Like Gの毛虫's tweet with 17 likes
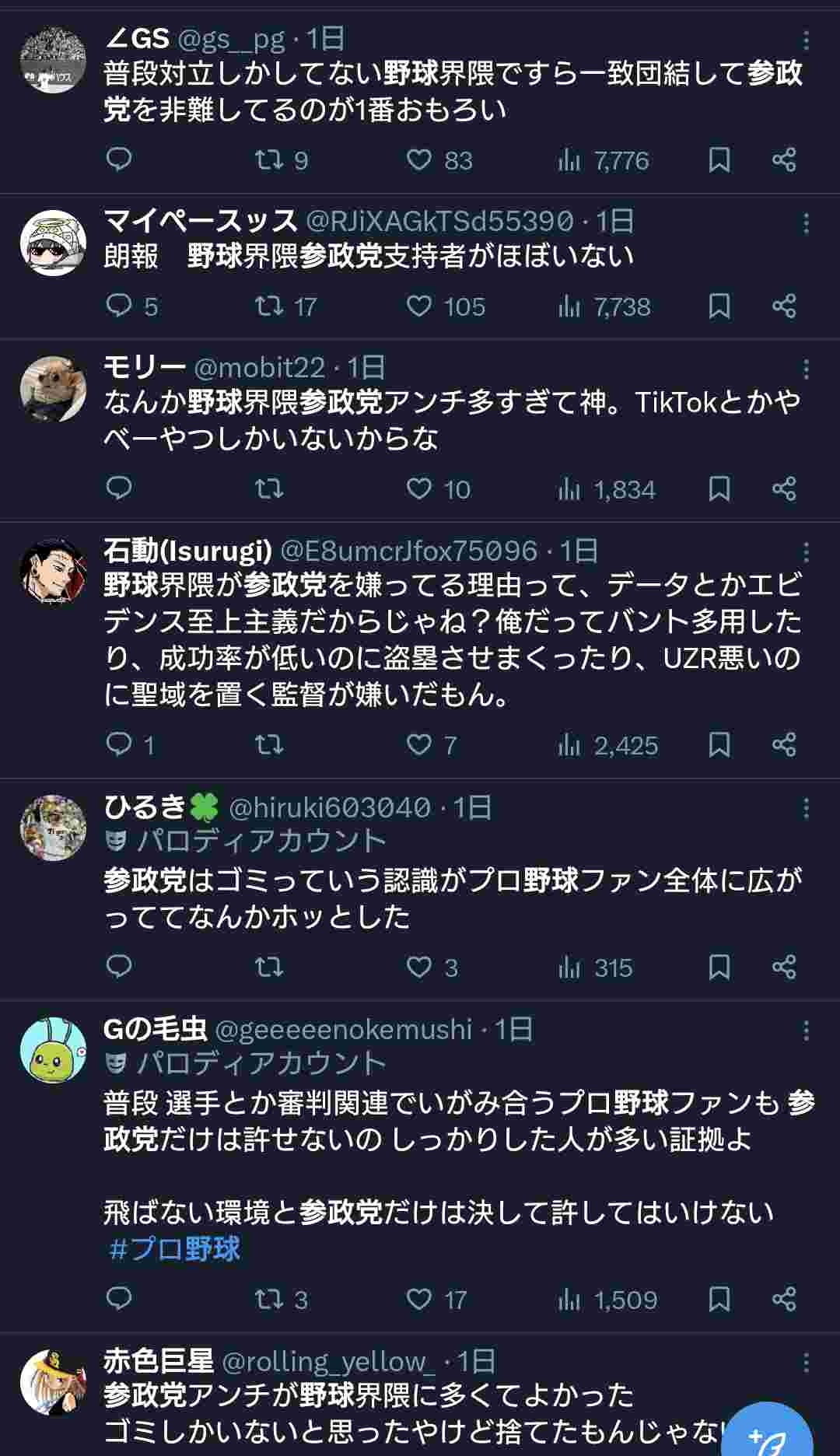The image size is (840, 1456). tap(419, 1299)
